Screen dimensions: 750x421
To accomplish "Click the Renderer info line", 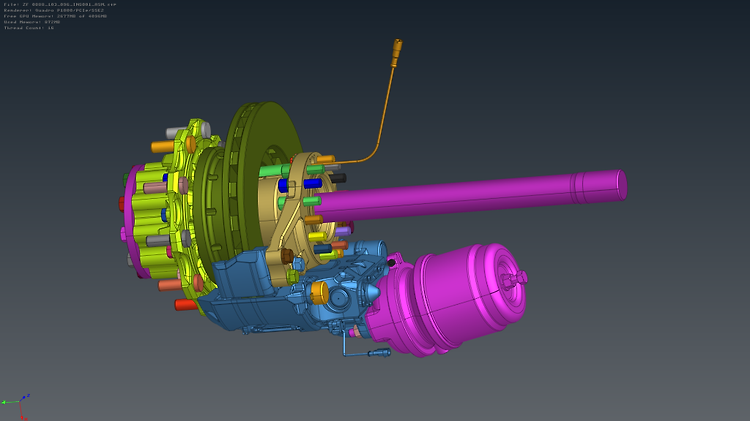I will [54, 10].
